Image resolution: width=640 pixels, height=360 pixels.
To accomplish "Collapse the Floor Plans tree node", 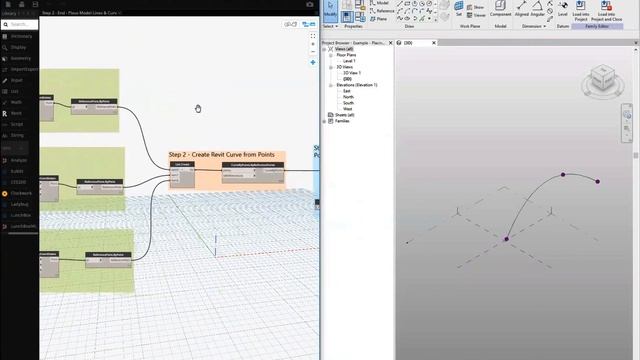I will coord(331,55).
